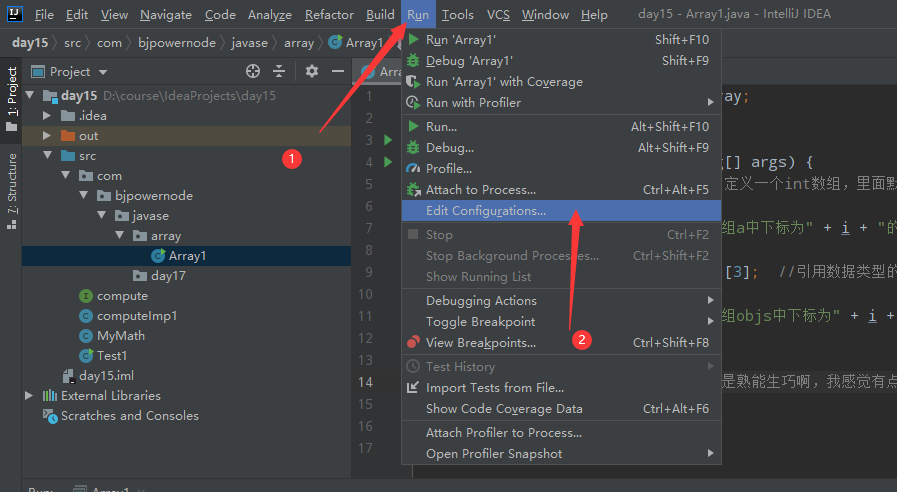The height and width of the screenshot is (492, 897).
Task: Click Debug... menu entry
Action: (561, 148)
